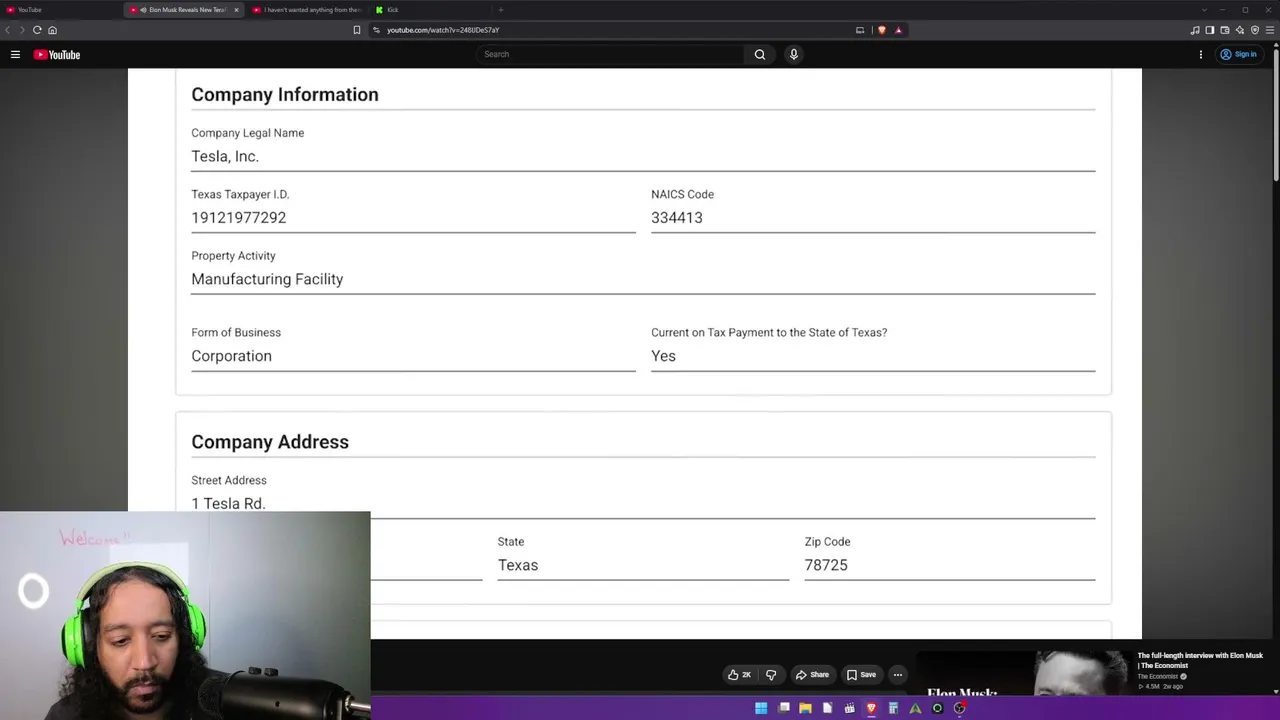Click the Share button
This screenshot has width=1280, height=720.
pyautogui.click(x=812, y=675)
